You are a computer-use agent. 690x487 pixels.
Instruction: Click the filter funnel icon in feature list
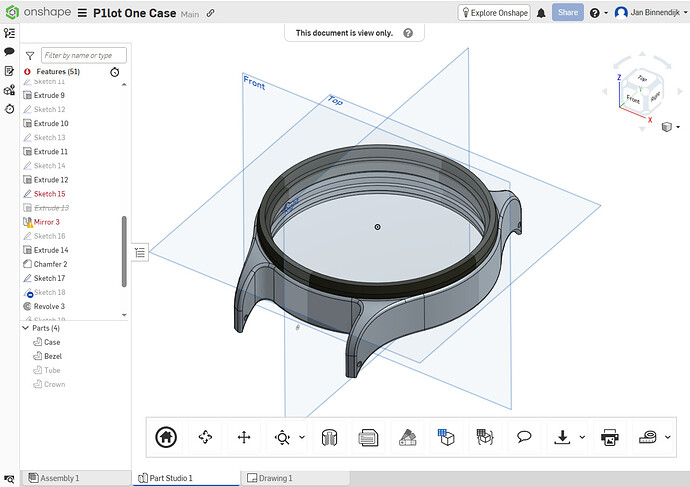[30, 56]
